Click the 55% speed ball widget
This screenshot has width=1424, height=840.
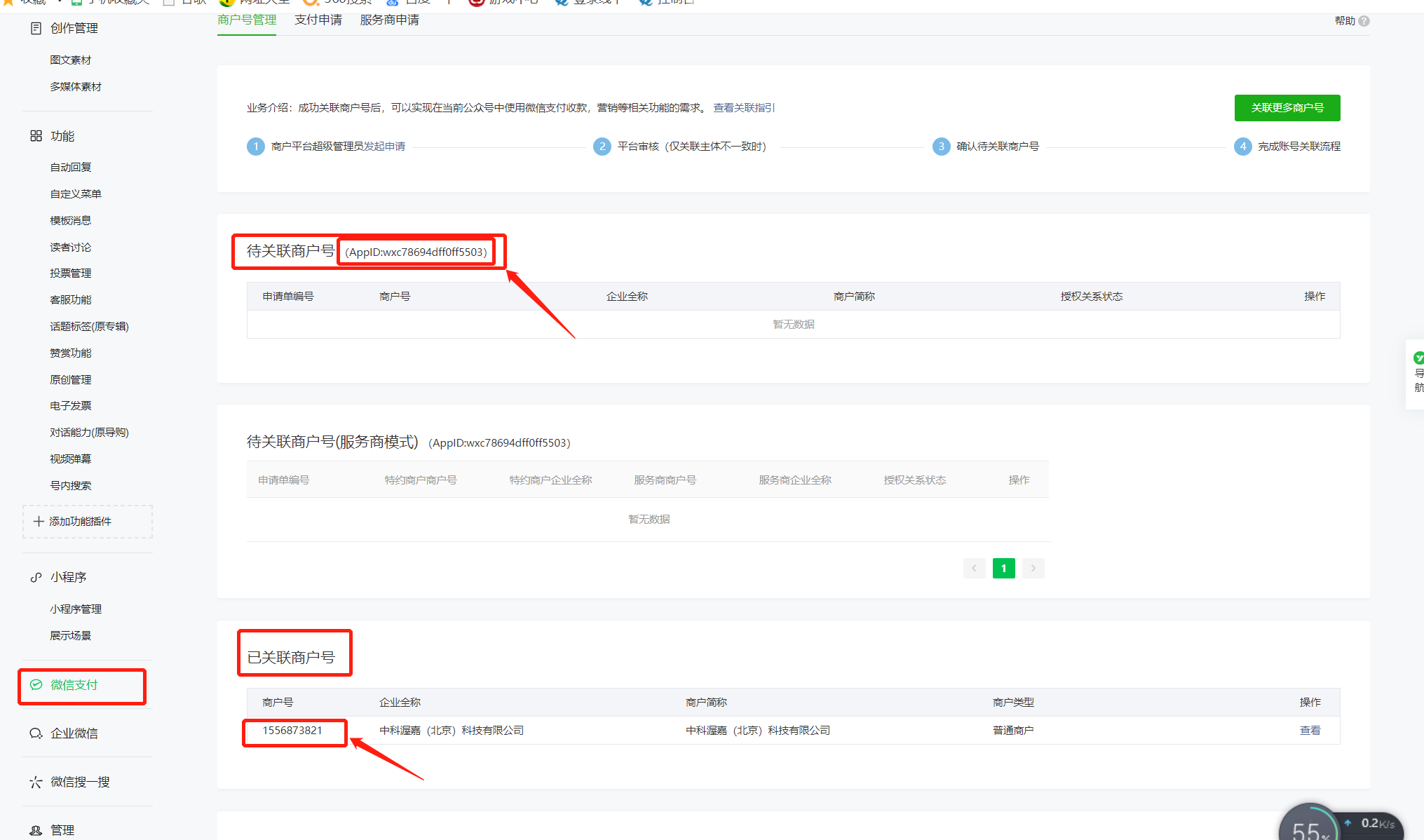point(1308,827)
